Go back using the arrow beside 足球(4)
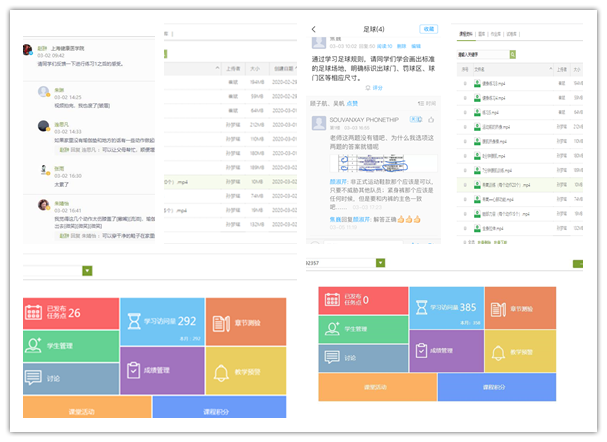Image resolution: width=607 pixels, height=442 pixels. coord(314,30)
